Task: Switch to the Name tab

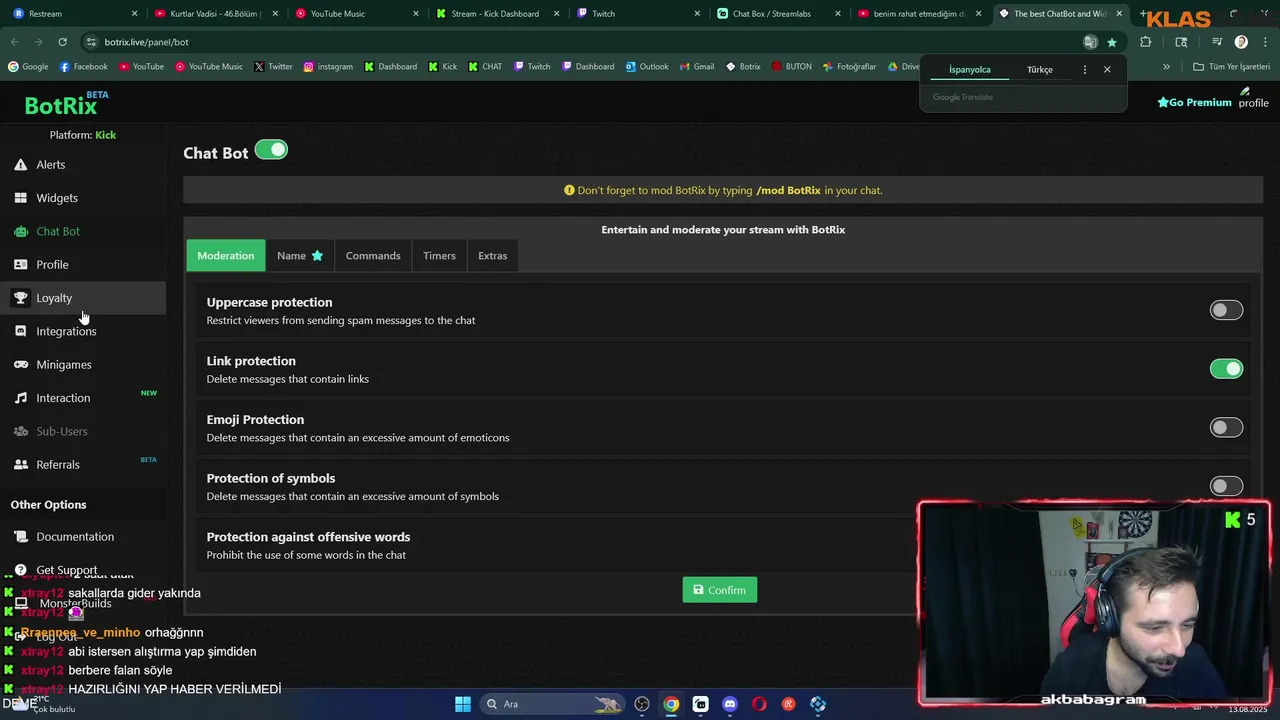Action: pyautogui.click(x=300, y=256)
